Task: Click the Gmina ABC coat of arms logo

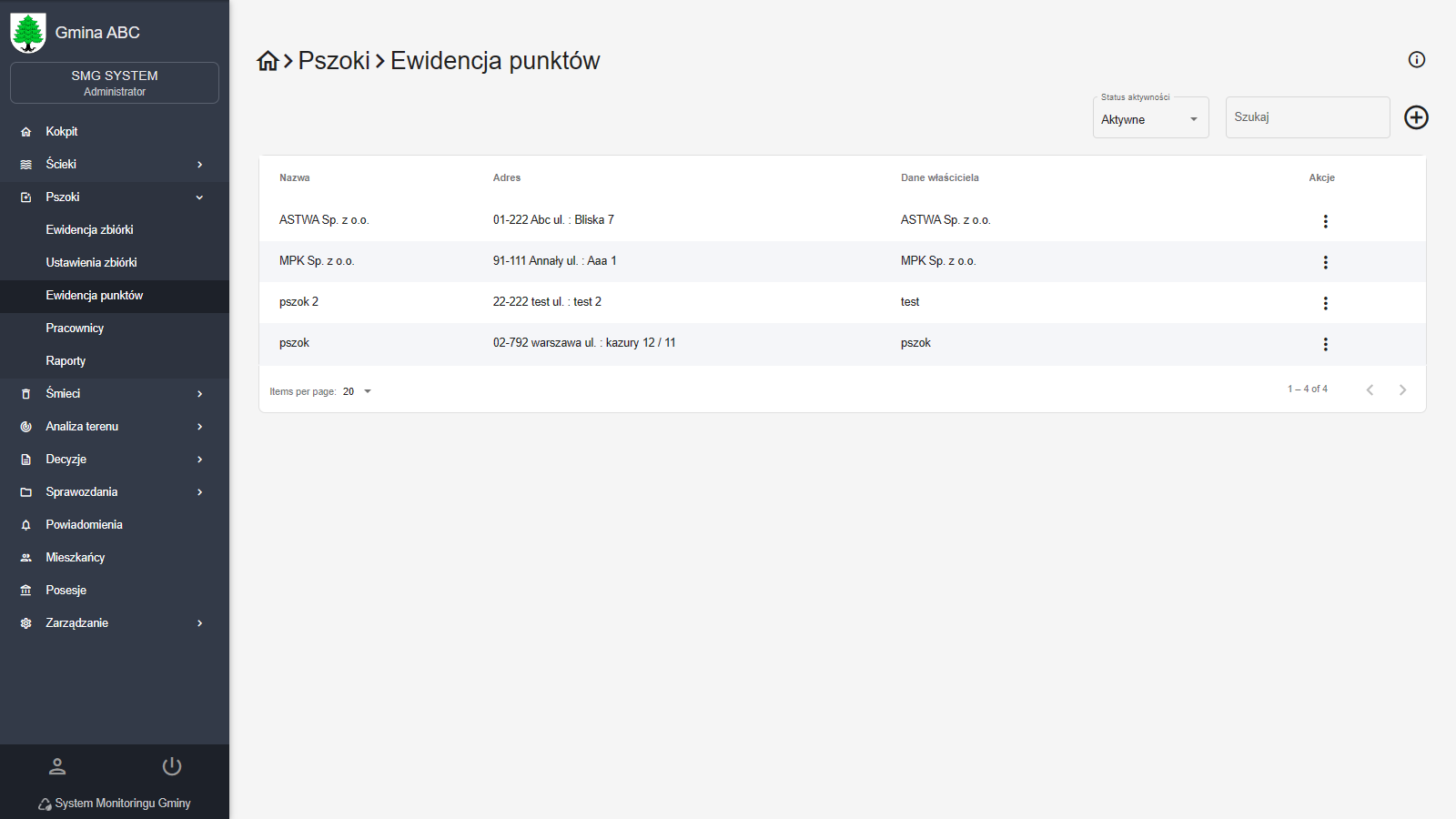Action: (28, 33)
